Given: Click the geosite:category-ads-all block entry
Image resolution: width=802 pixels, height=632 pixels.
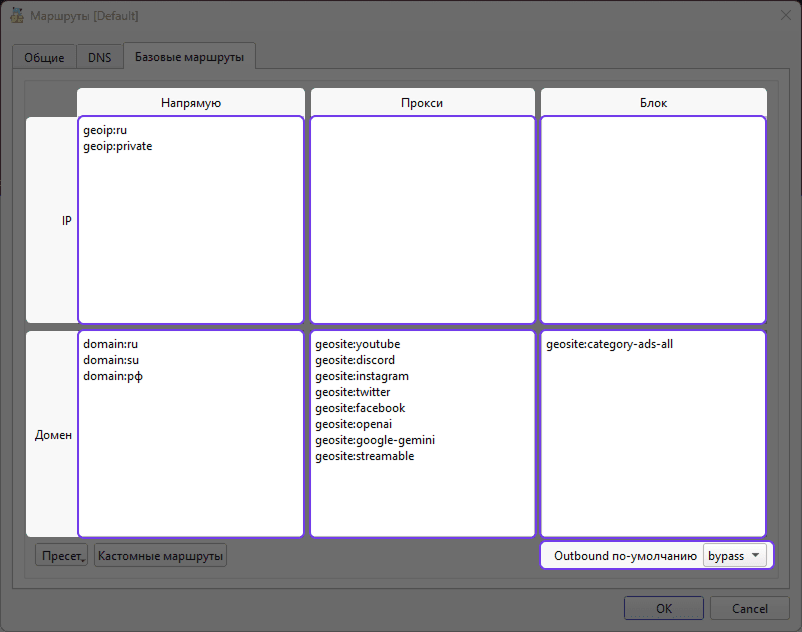Looking at the screenshot, I should (610, 344).
